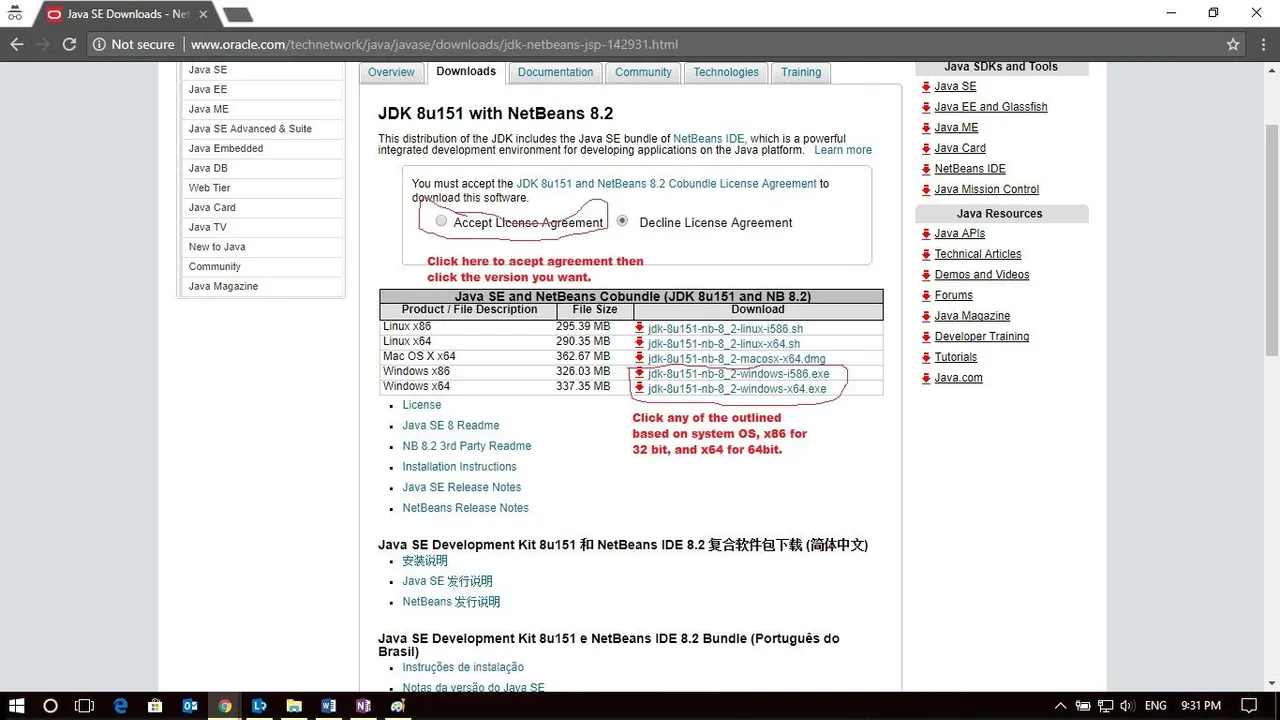Viewport: 1280px width, 720px height.
Task: Switch to the Technologies tab
Action: (726, 72)
